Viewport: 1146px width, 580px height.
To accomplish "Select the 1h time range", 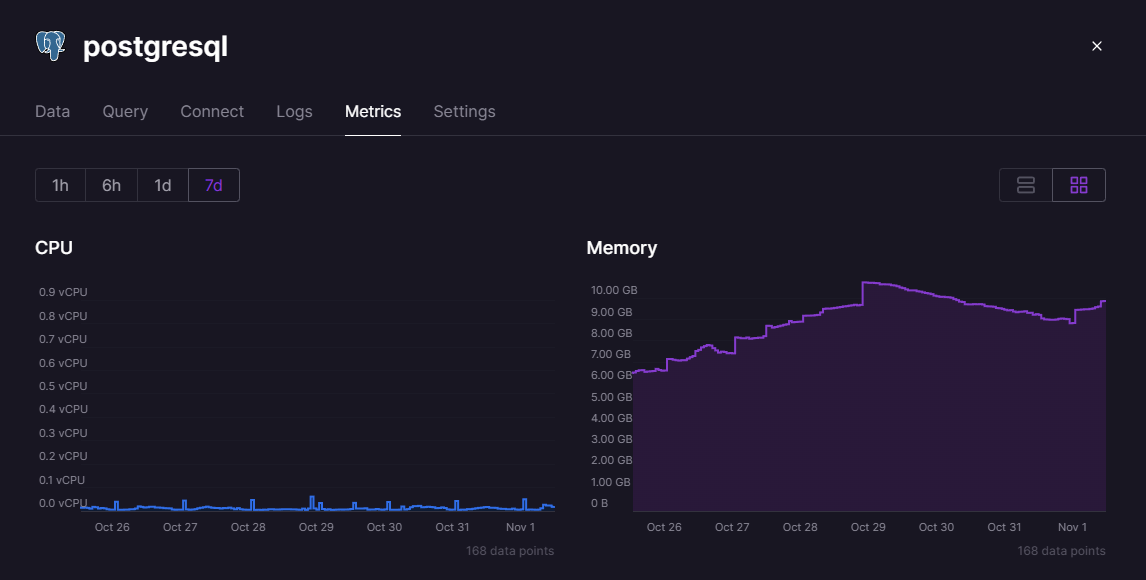I will tap(59, 184).
